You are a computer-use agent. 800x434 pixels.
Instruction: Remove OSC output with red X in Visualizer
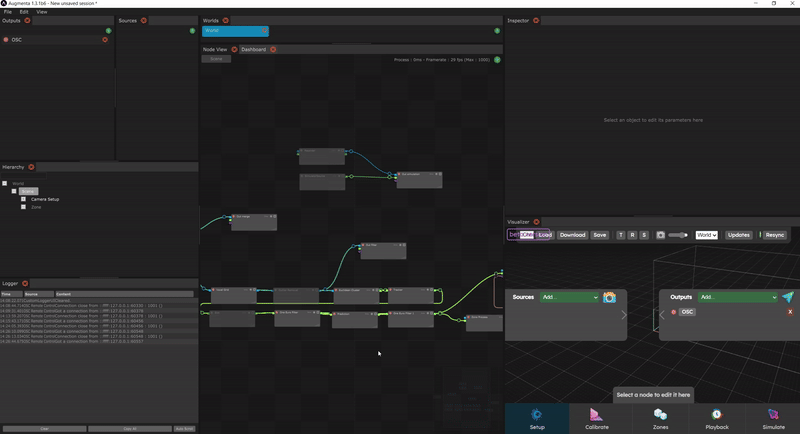point(790,312)
